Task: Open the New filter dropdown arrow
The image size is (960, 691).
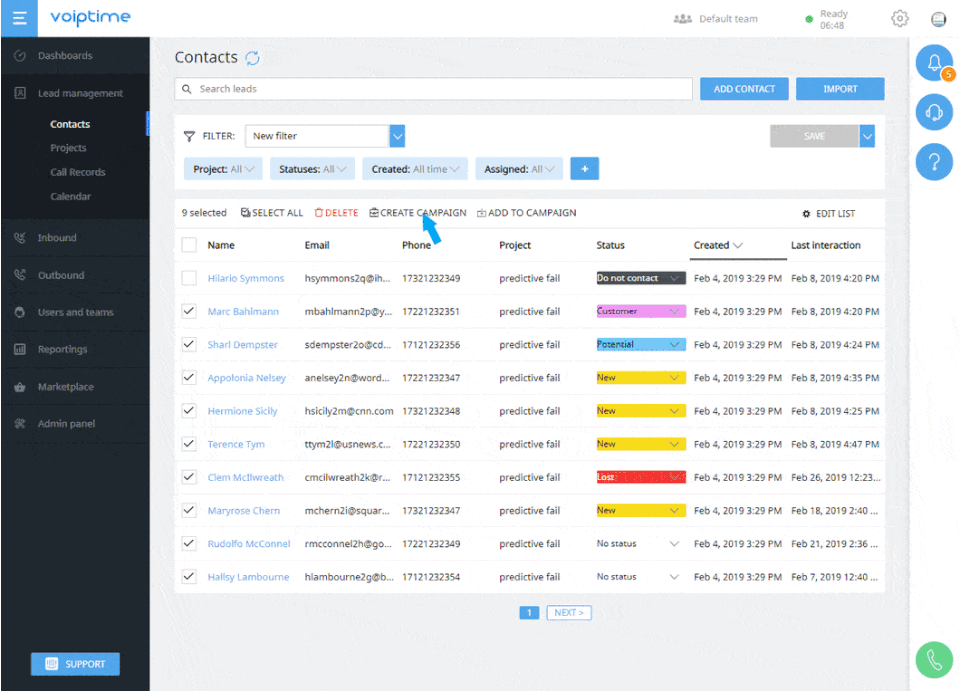Action: click(x=397, y=136)
